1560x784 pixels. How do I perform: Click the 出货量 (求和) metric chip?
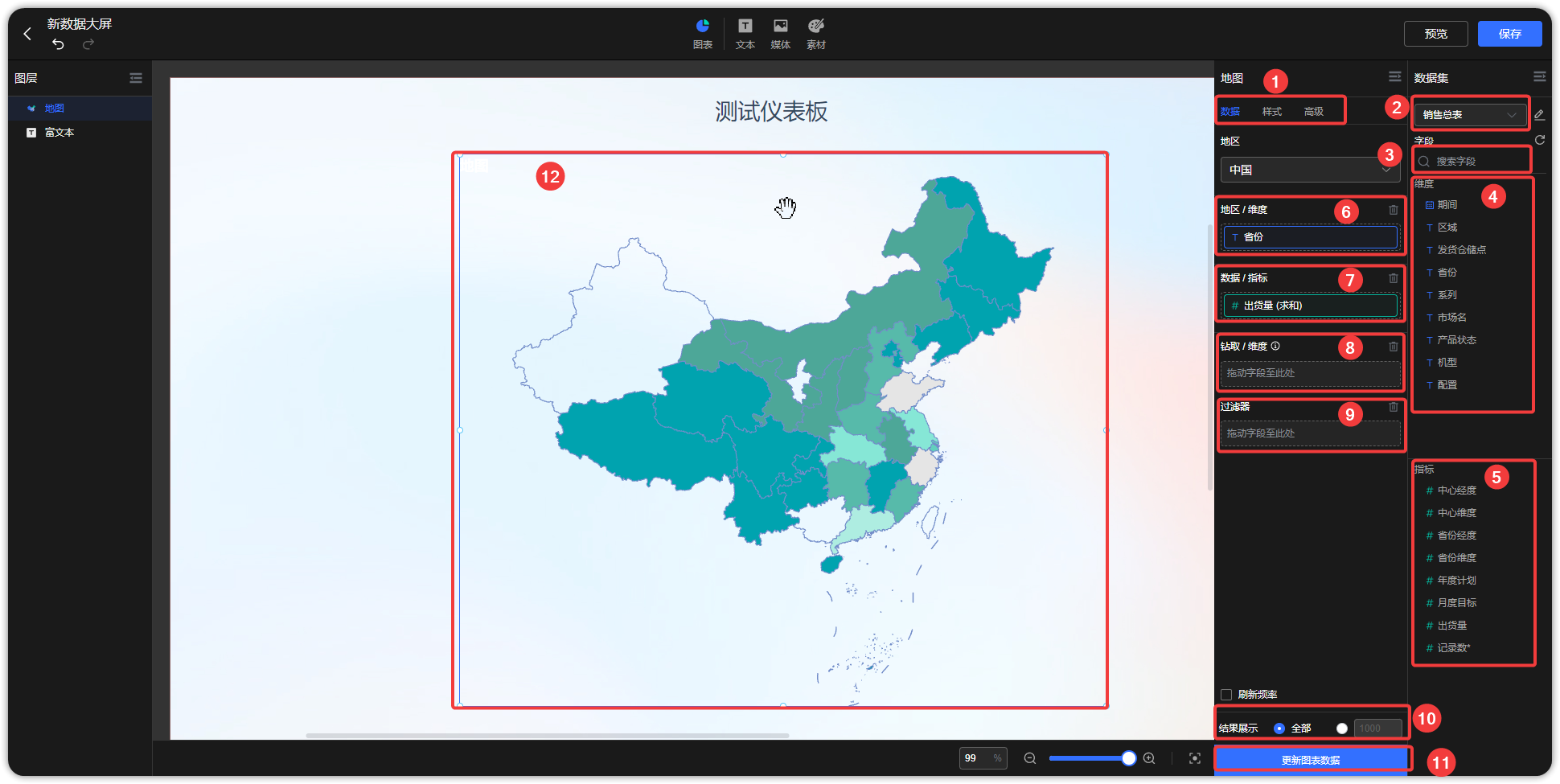(x=1311, y=306)
